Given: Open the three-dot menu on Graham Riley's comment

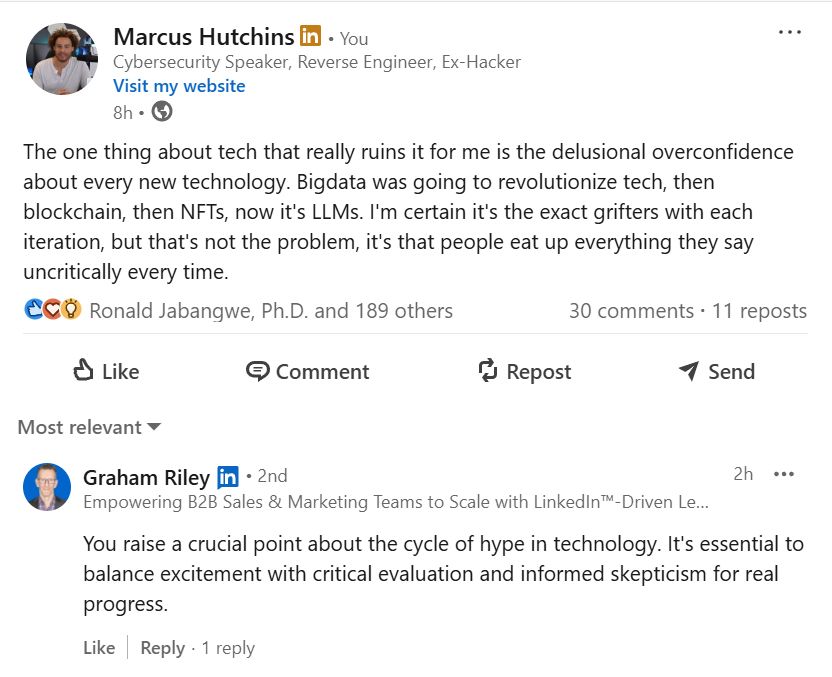Looking at the screenshot, I should (x=784, y=474).
